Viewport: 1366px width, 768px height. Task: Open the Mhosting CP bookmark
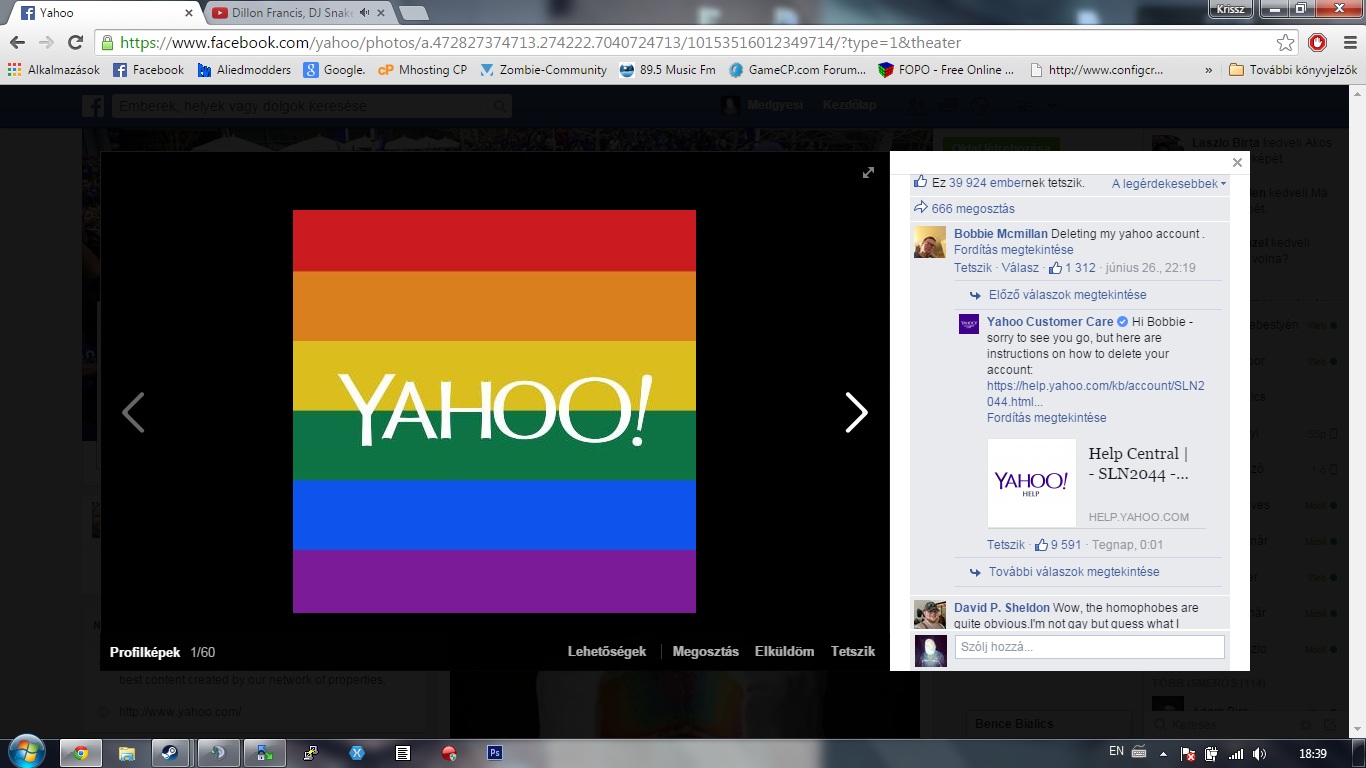[x=422, y=70]
